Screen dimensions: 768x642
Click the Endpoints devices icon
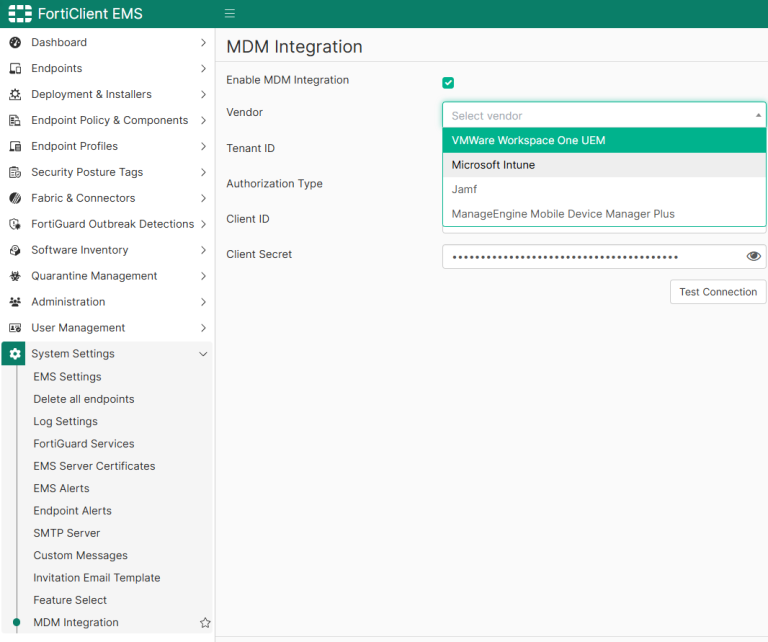[x=15, y=69]
